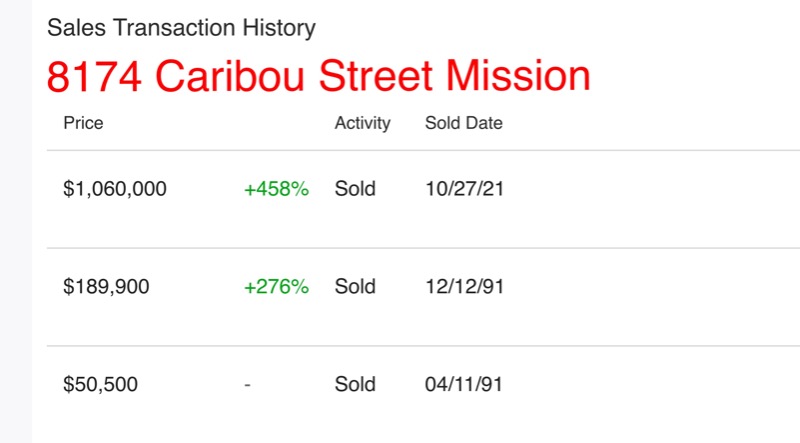Viewport: 800px width, 443px height.
Task: Select the 12/12/91 sold date
Action: [463, 287]
